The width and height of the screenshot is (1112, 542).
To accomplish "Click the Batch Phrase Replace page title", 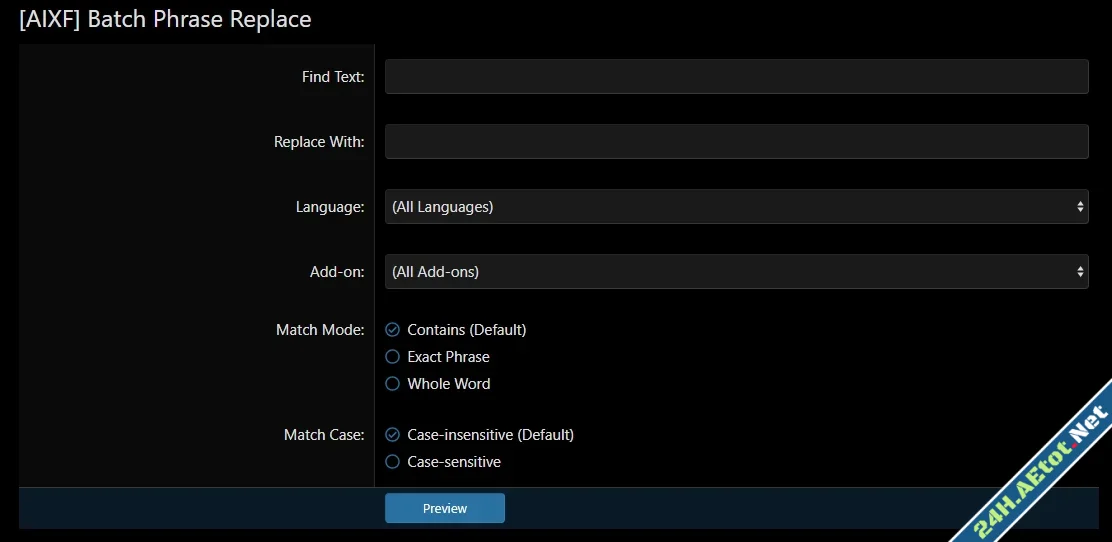I will (x=165, y=19).
